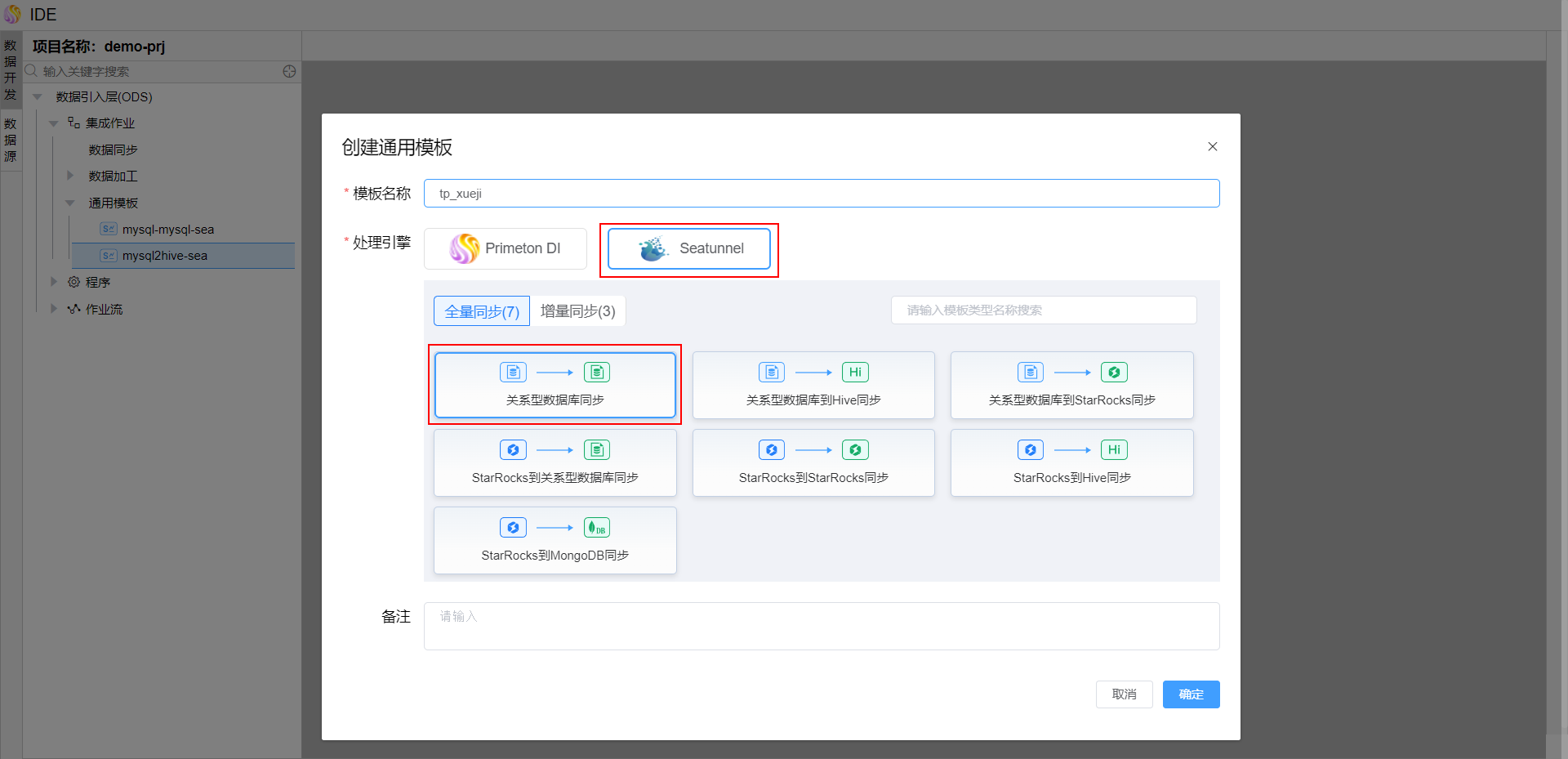Select Seatunnel processing engine
Screen dimensions: 1568x759
(689, 248)
